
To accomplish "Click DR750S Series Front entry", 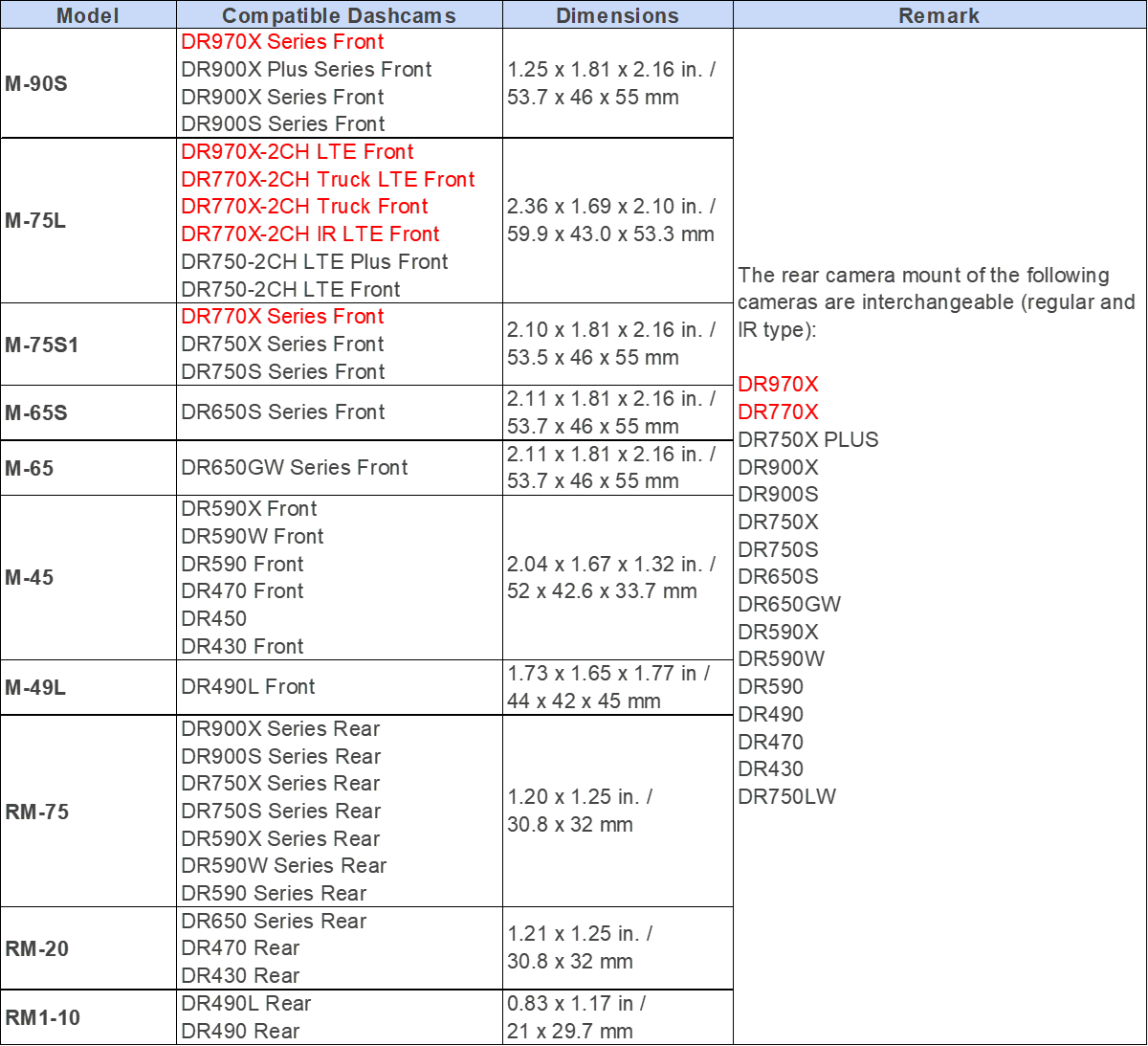I will click(283, 372).
